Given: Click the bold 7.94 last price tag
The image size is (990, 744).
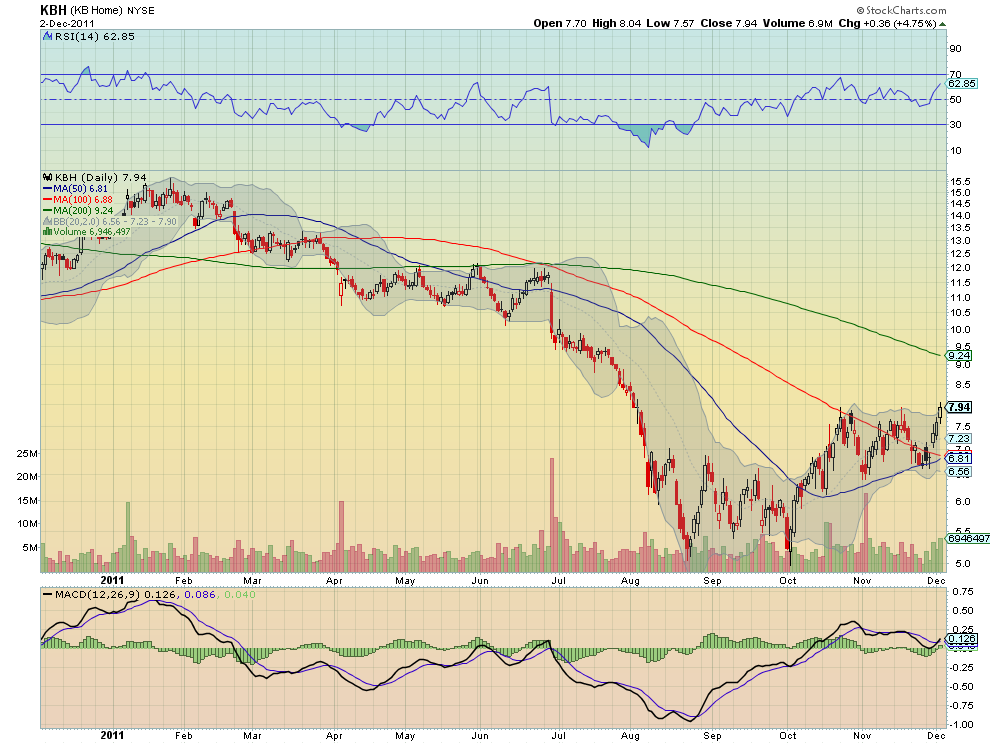Looking at the screenshot, I should coord(960,407).
